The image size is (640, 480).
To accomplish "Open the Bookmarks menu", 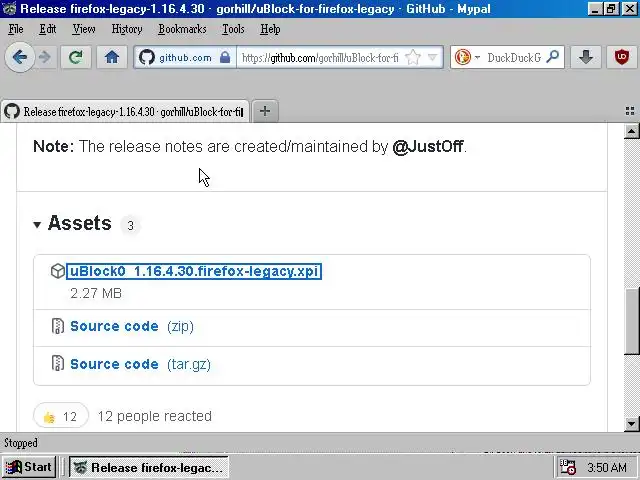I will tap(182, 29).
